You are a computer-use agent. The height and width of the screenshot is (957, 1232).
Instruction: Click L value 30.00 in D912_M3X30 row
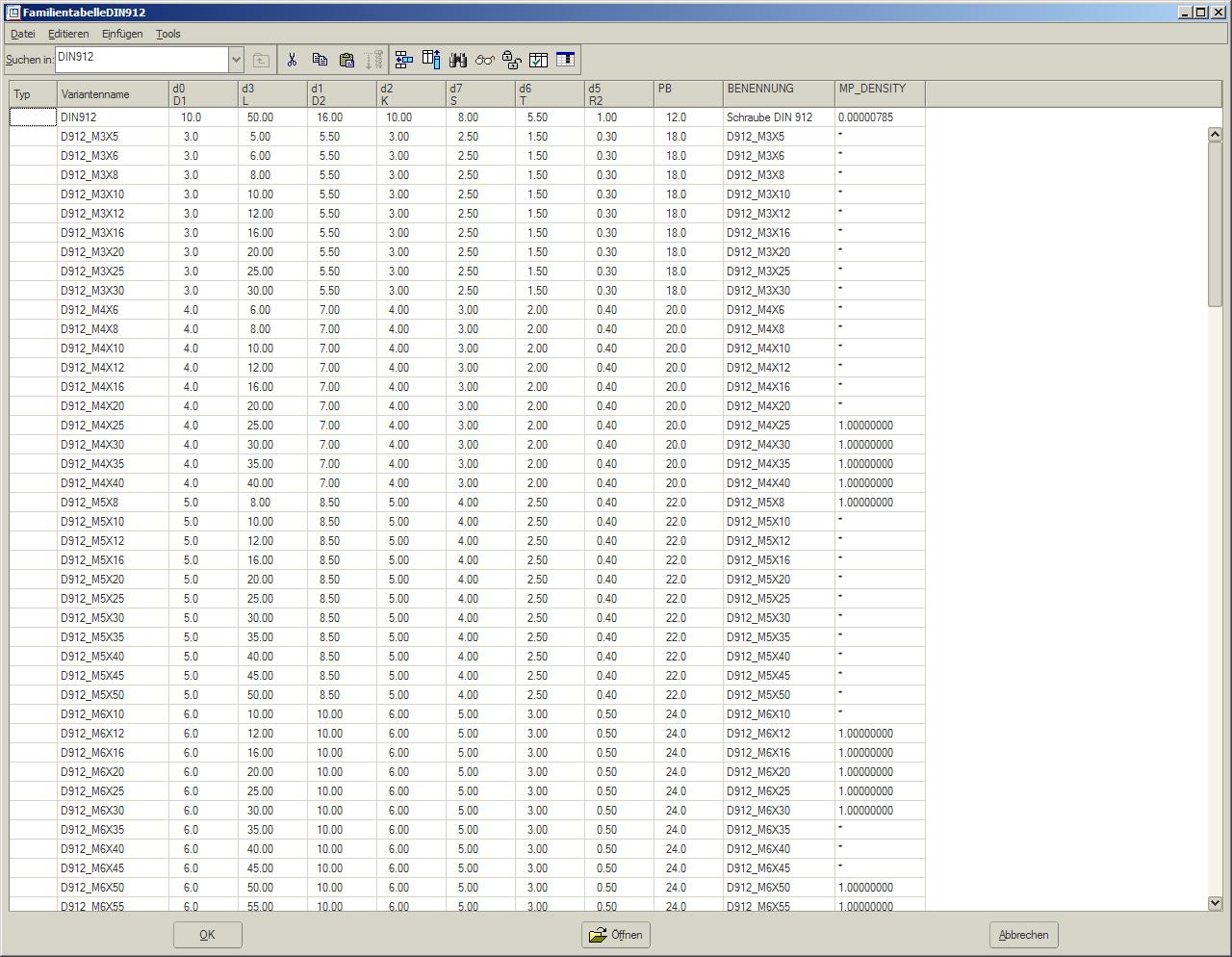[272, 291]
